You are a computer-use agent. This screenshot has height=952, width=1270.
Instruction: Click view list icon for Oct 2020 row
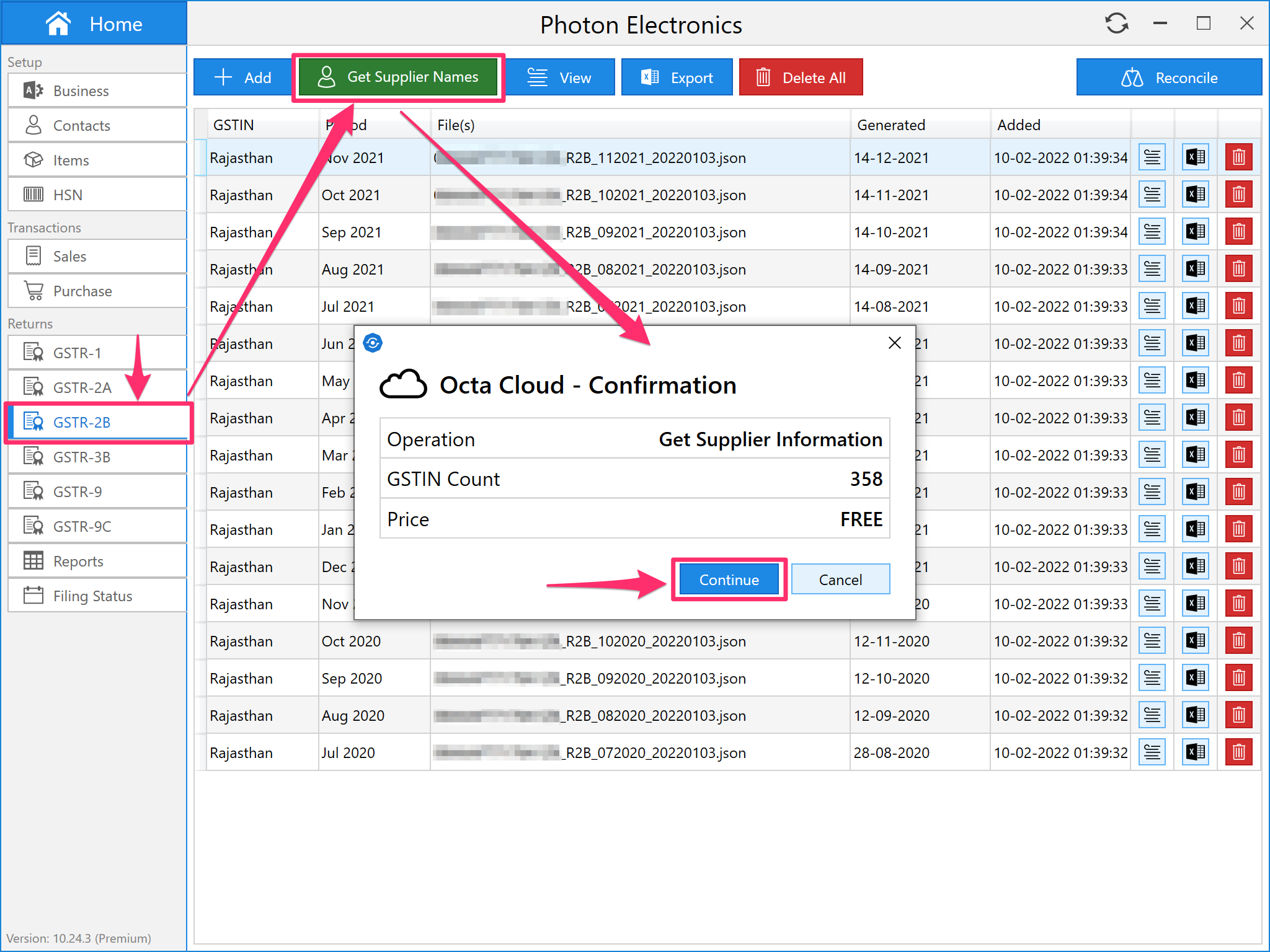point(1152,641)
